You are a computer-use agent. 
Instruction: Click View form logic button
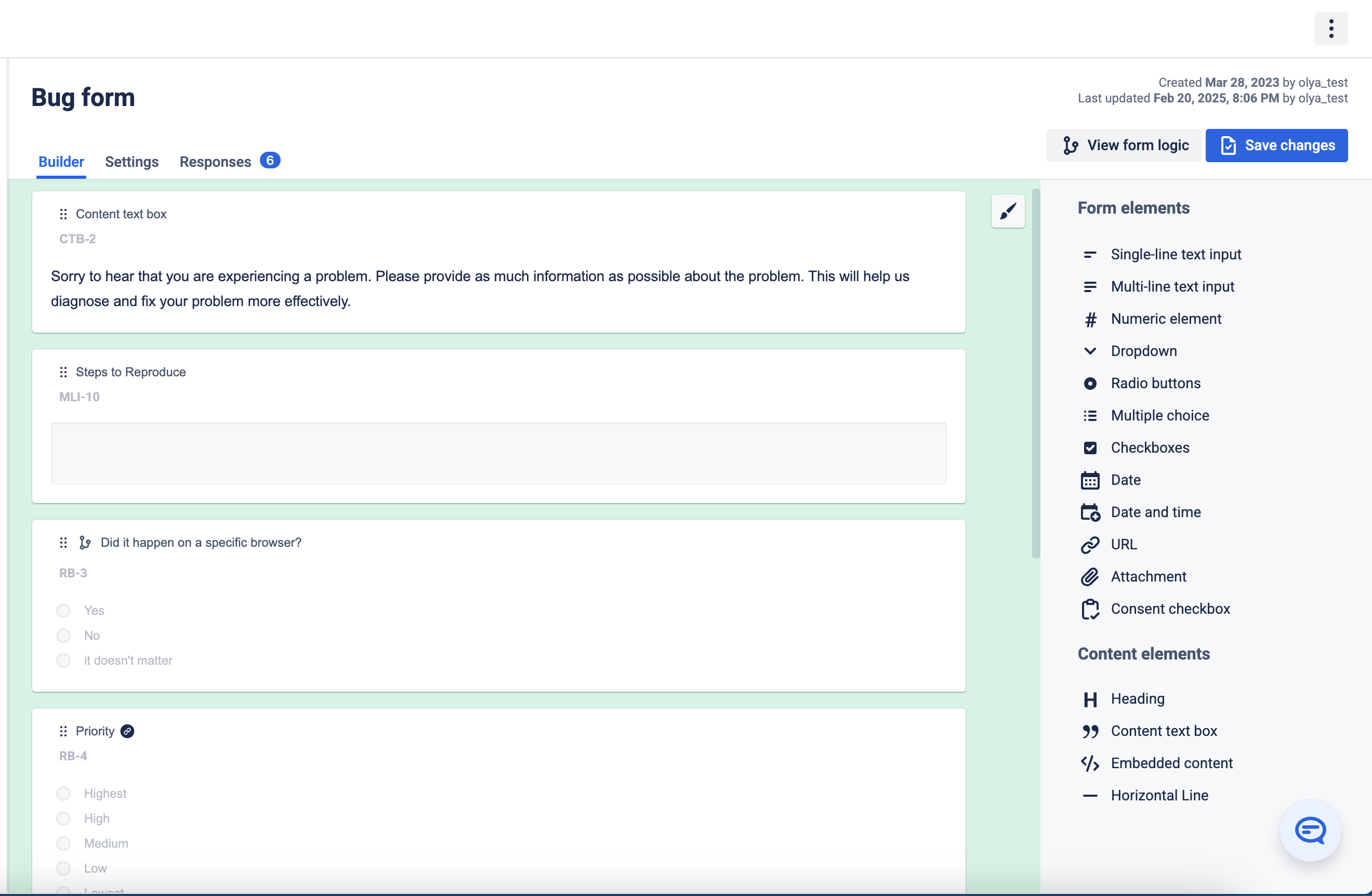pyautogui.click(x=1123, y=146)
